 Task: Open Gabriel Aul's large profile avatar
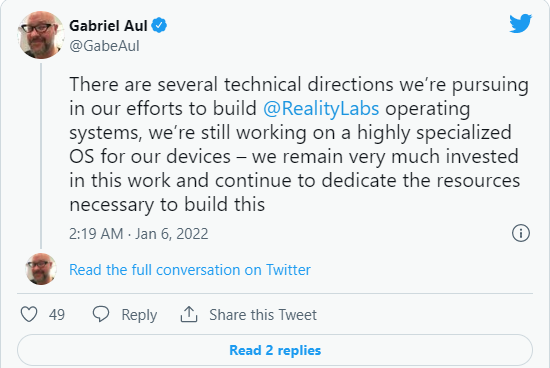point(41,35)
